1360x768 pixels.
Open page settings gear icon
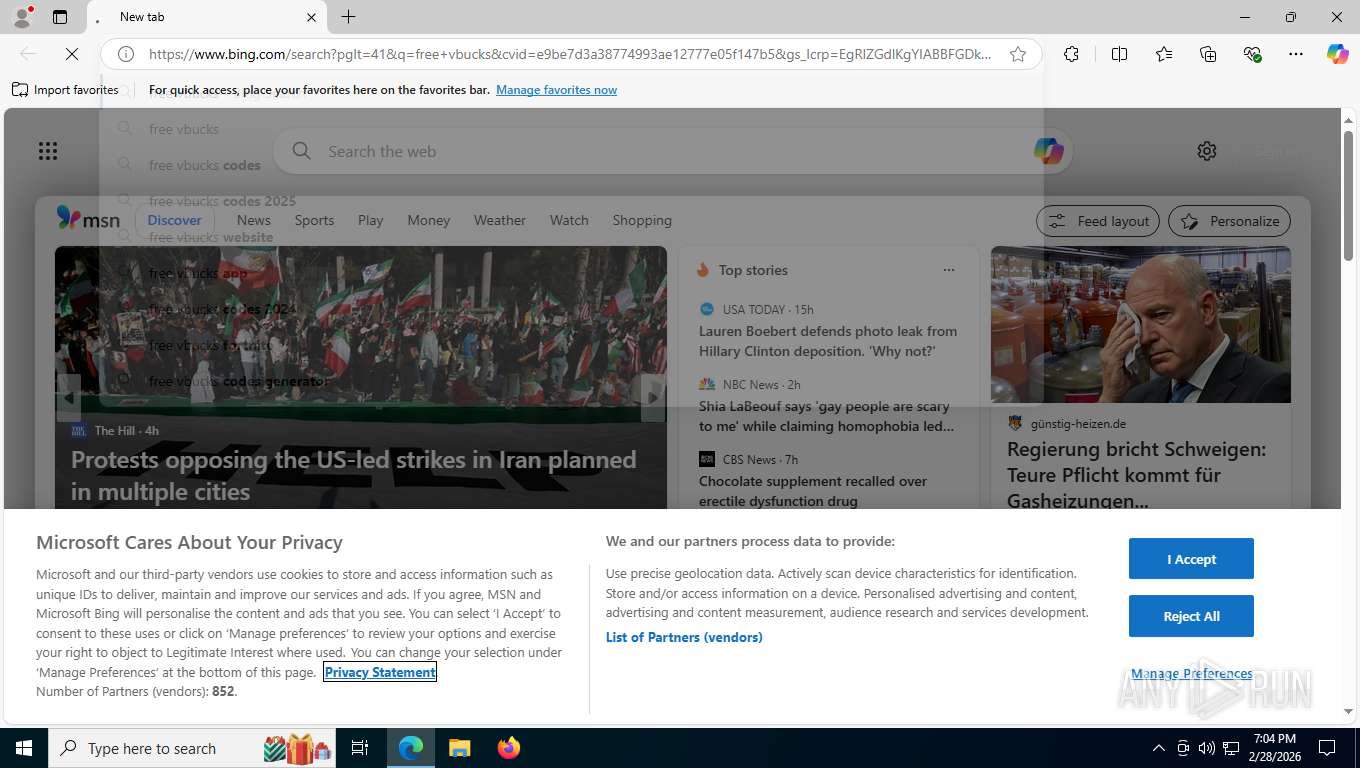pyautogui.click(x=1207, y=151)
